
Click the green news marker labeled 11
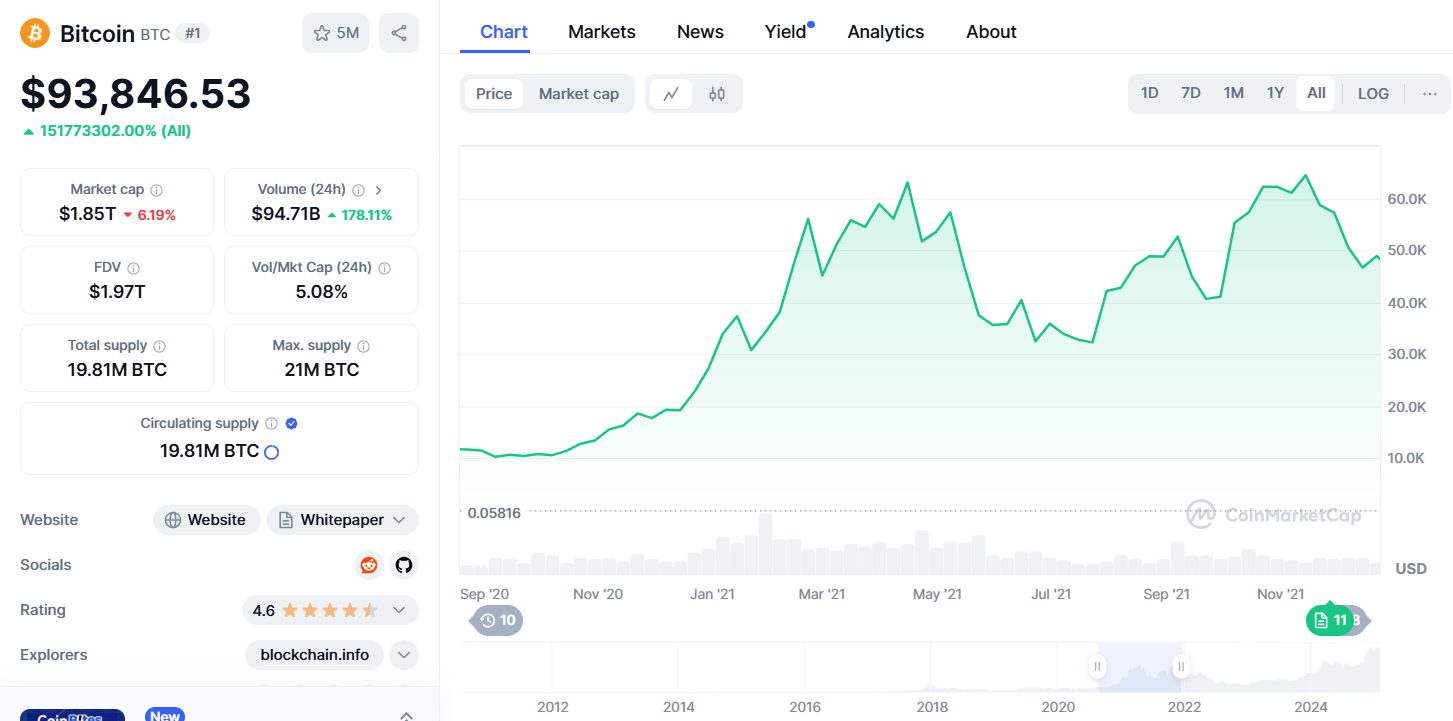tap(1329, 620)
